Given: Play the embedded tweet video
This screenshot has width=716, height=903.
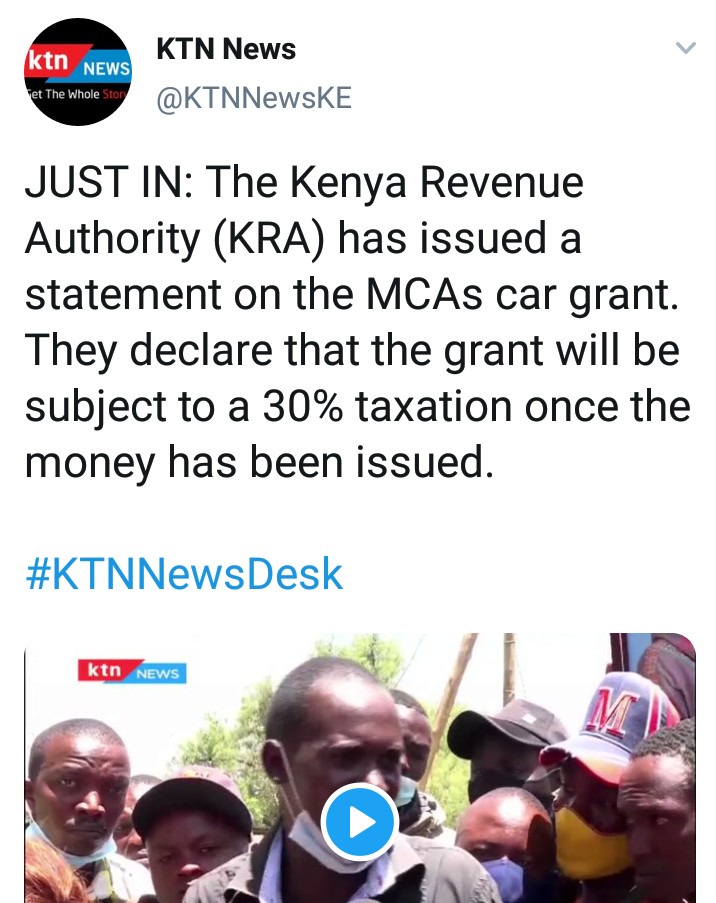Looking at the screenshot, I should click(x=360, y=822).
